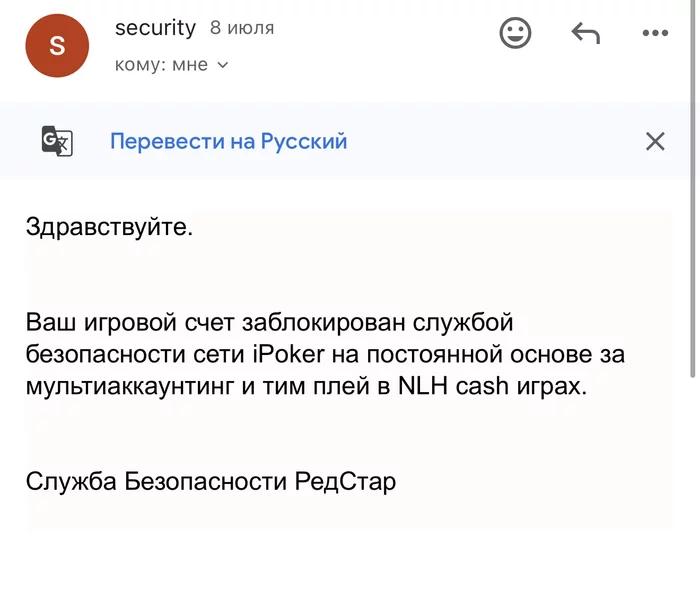The height and width of the screenshot is (598, 700).
Task: Dismiss the translation banner
Action: [655, 141]
